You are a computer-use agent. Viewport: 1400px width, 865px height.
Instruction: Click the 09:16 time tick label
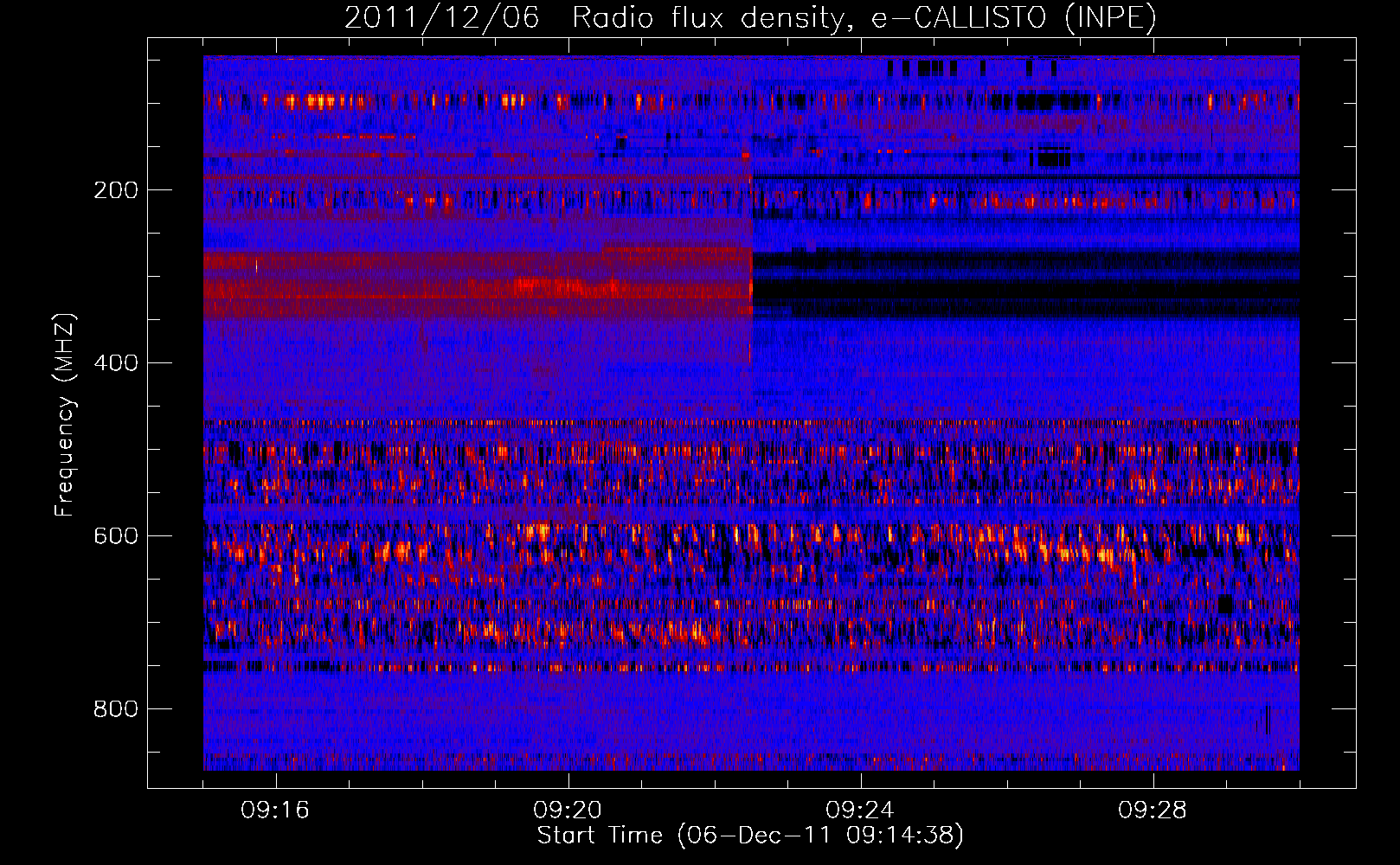tap(275, 811)
